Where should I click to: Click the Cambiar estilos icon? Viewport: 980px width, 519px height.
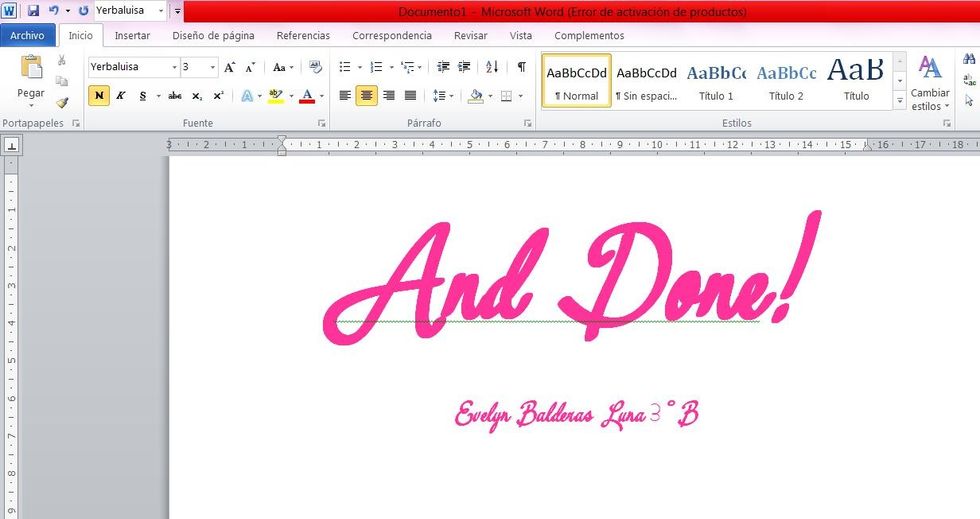[929, 68]
